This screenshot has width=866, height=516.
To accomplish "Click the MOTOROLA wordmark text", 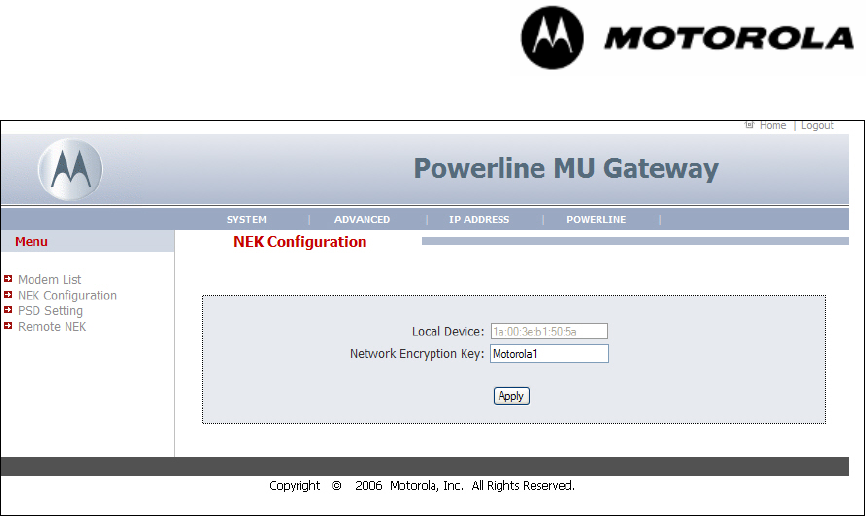I will click(x=729, y=39).
